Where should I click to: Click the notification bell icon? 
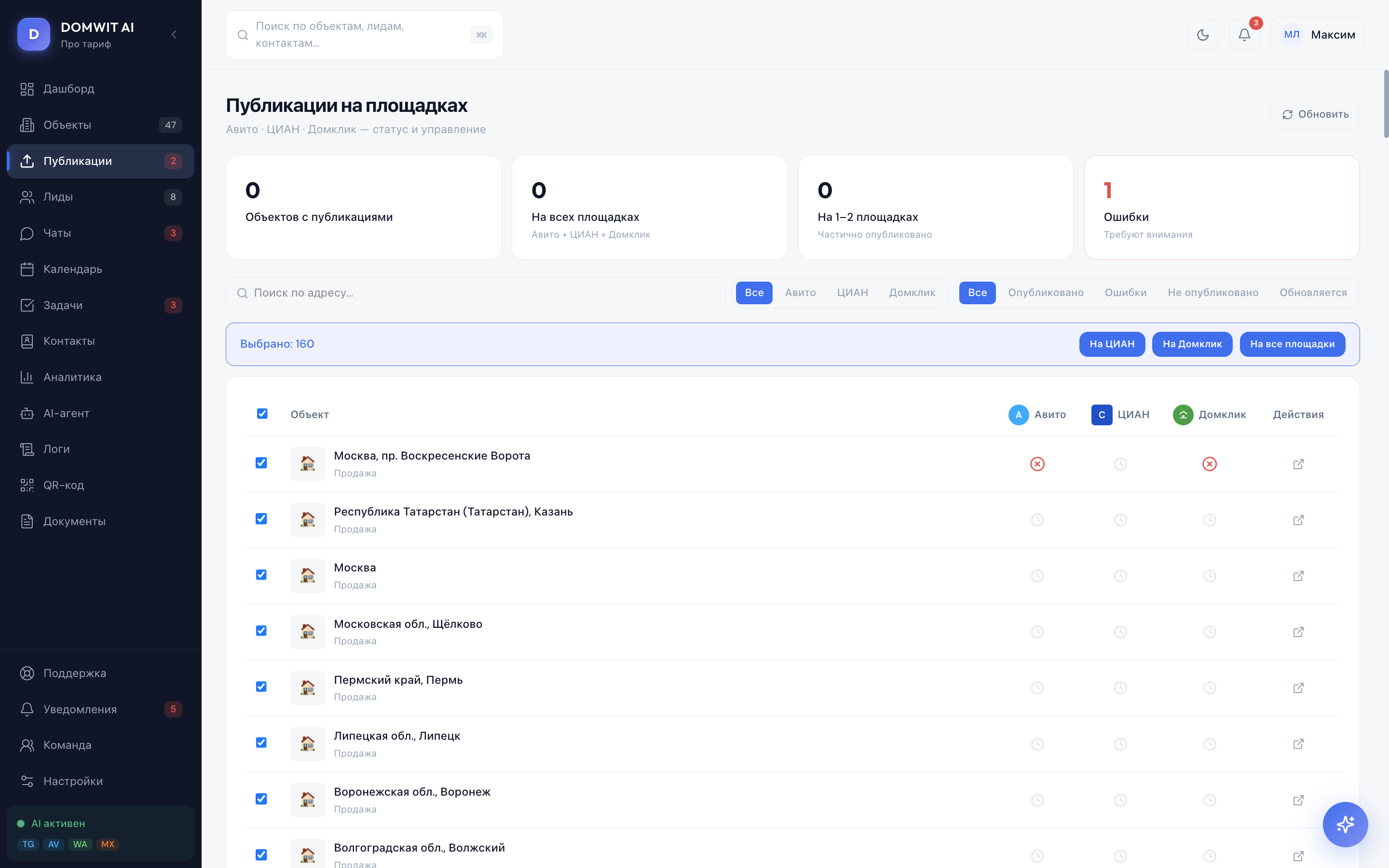pos(1244,34)
